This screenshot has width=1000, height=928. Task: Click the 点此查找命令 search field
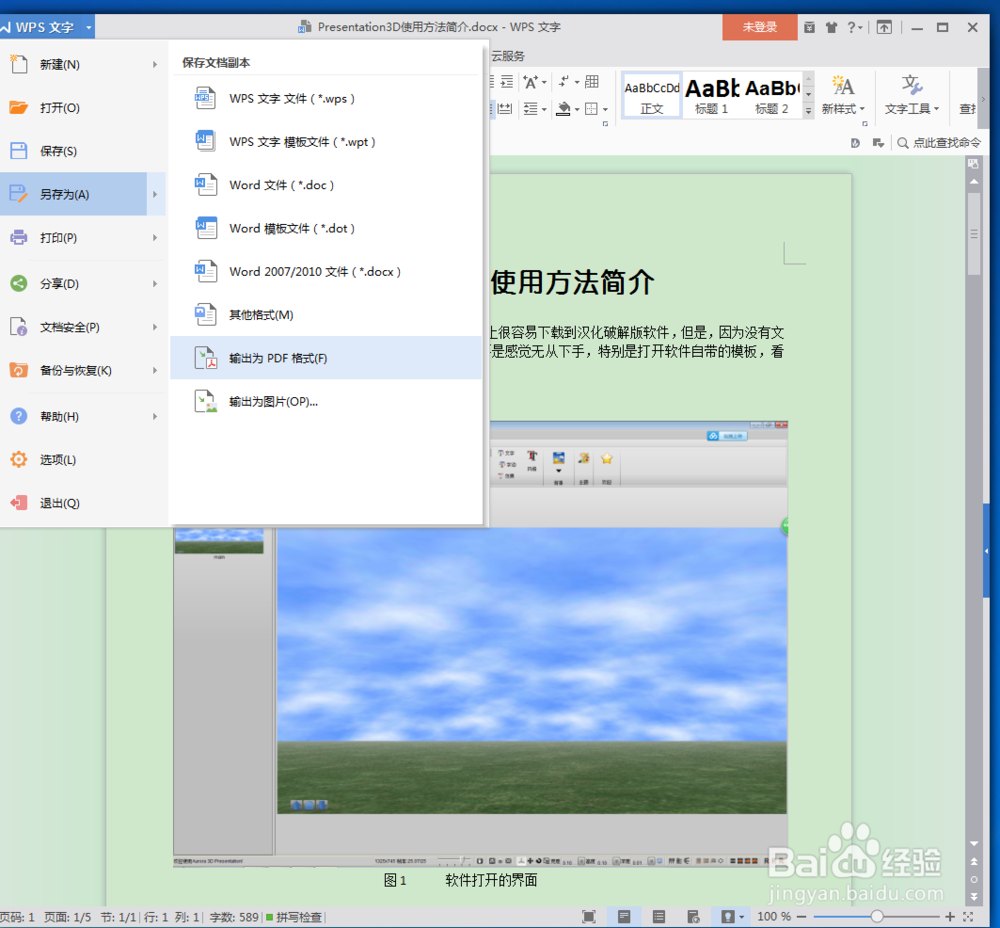pos(939,143)
